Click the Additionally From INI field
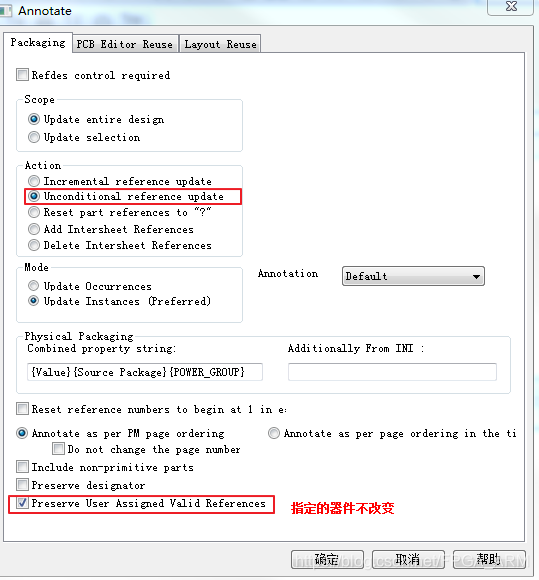Screen dimensions: 539x580 [392, 372]
